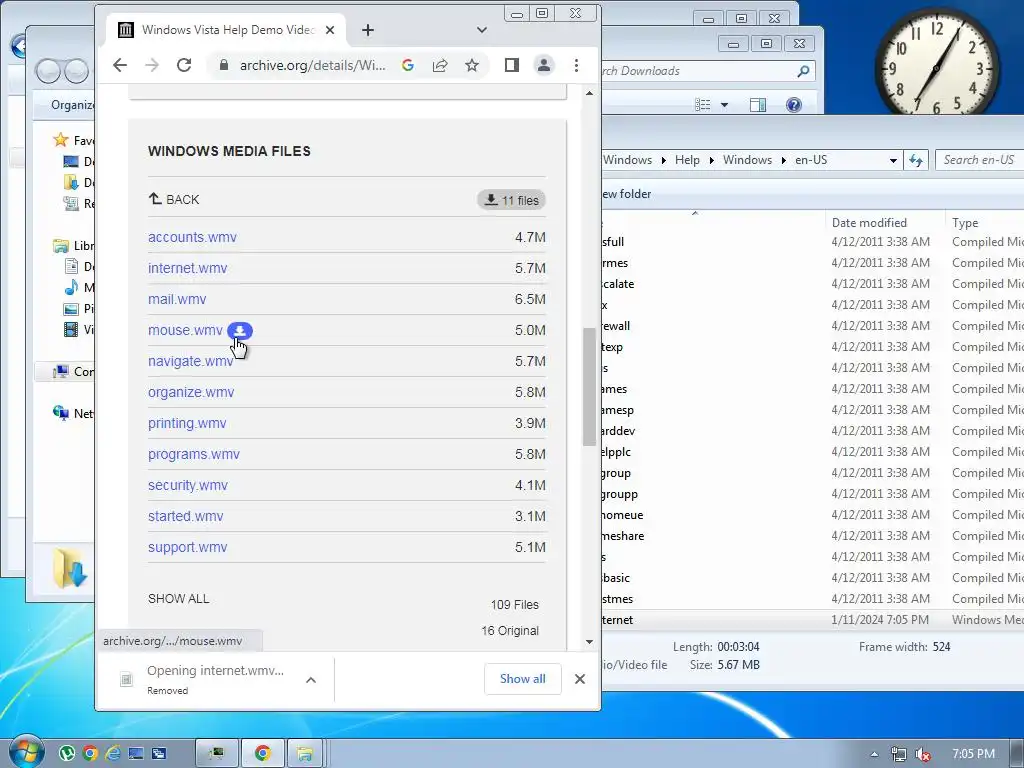Open accounts.wmv link
The height and width of the screenshot is (768, 1024).
[x=192, y=237]
